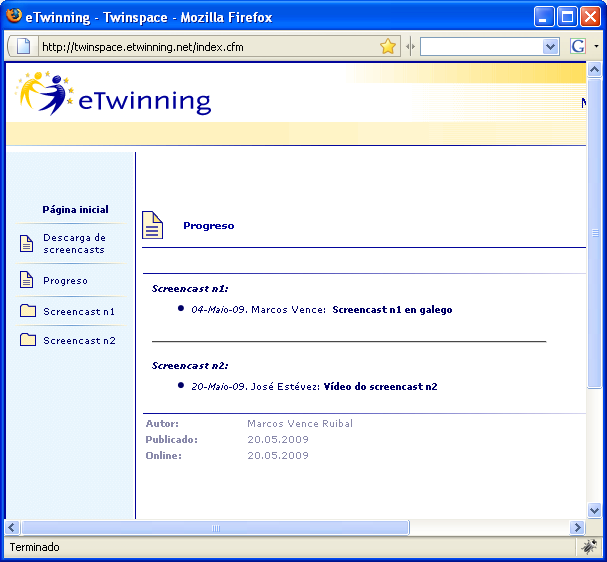Click the date 04-Maio-09
Viewport: 607px width, 562px height.
click(218, 310)
